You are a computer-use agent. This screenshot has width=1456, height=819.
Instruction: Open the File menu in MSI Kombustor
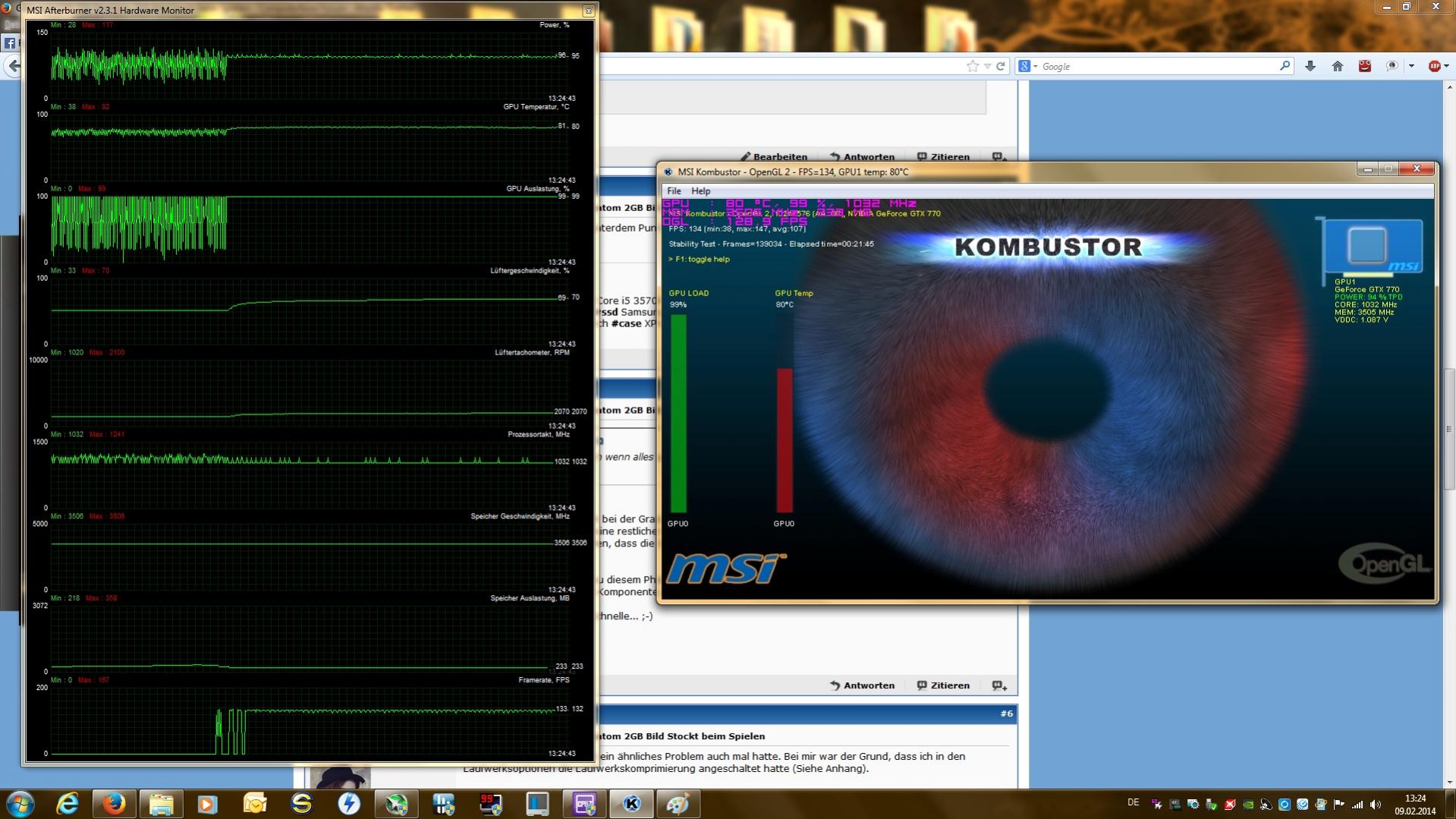point(674,191)
